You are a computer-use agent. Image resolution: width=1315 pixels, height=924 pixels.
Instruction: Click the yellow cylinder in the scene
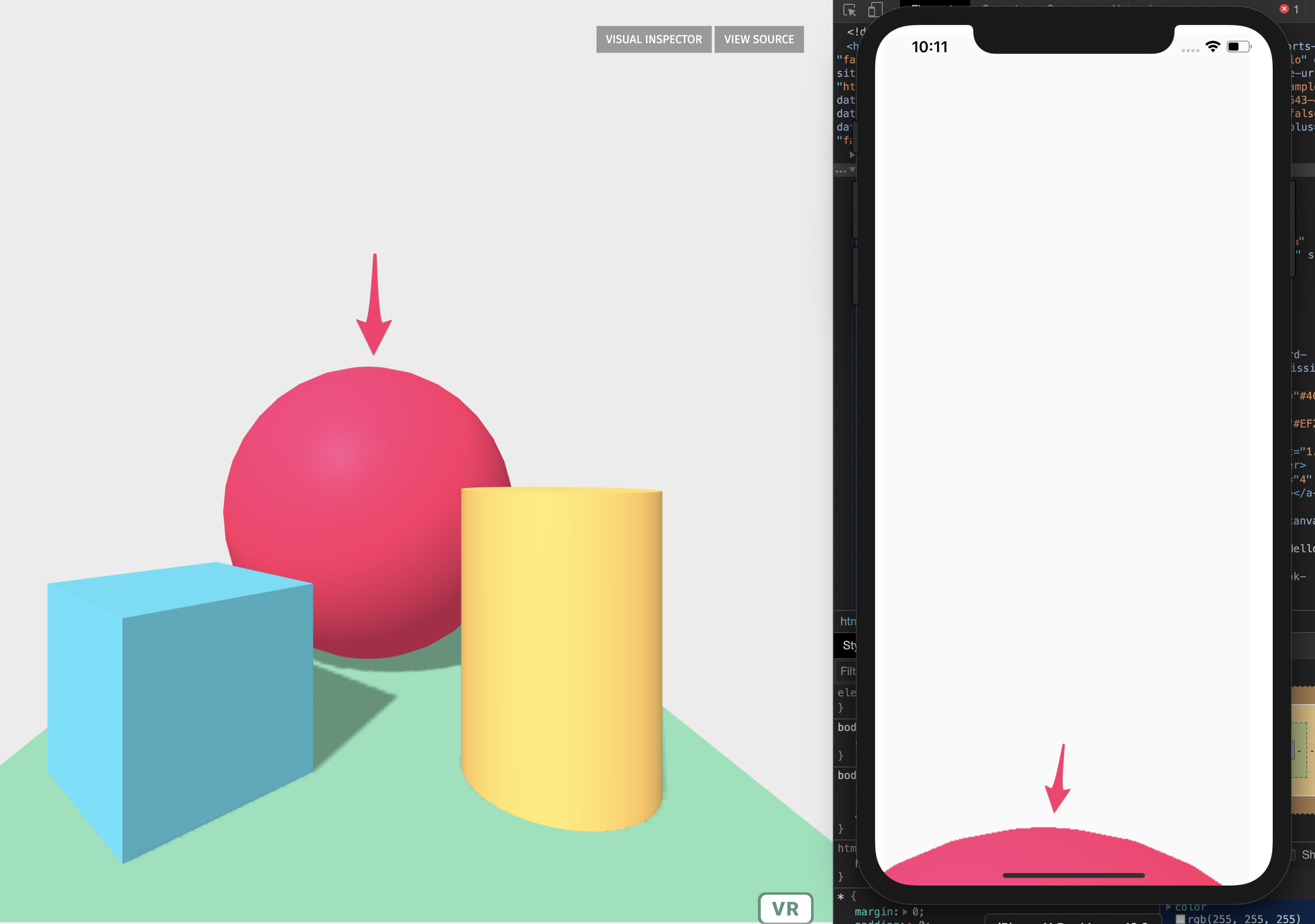[562, 659]
